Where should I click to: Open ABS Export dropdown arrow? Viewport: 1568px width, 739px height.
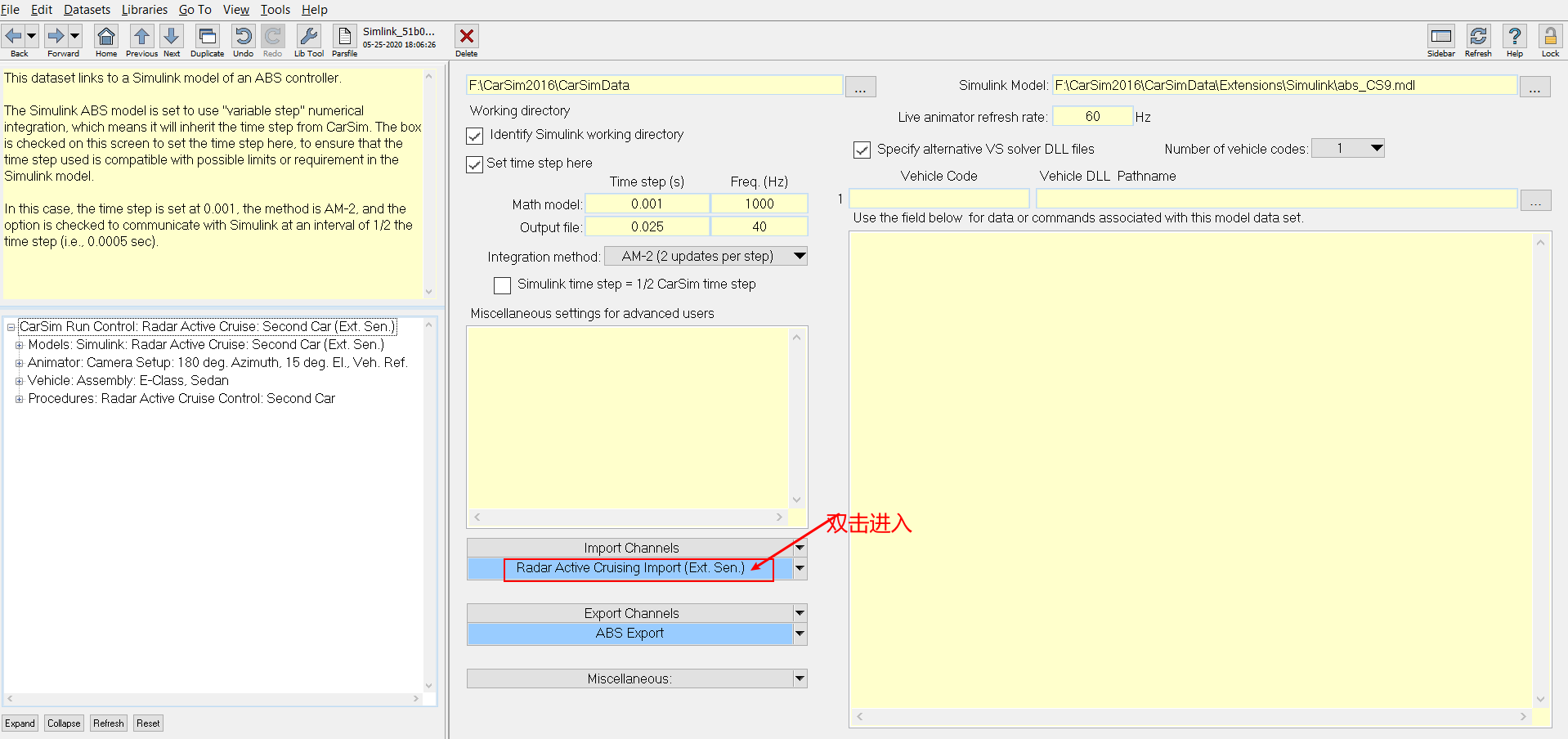point(800,634)
